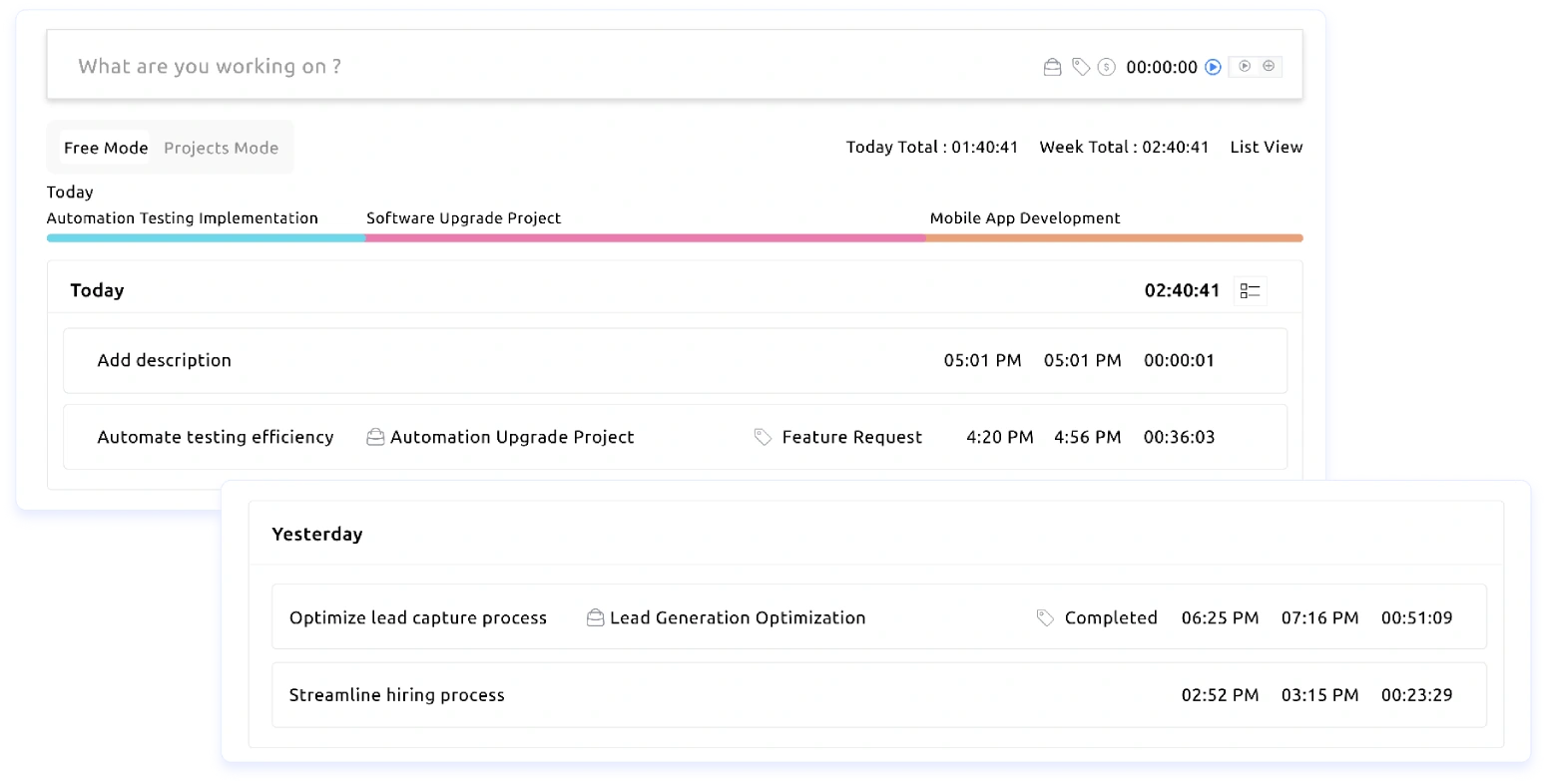Click the add-time plus icon beside the timer

(x=1269, y=66)
